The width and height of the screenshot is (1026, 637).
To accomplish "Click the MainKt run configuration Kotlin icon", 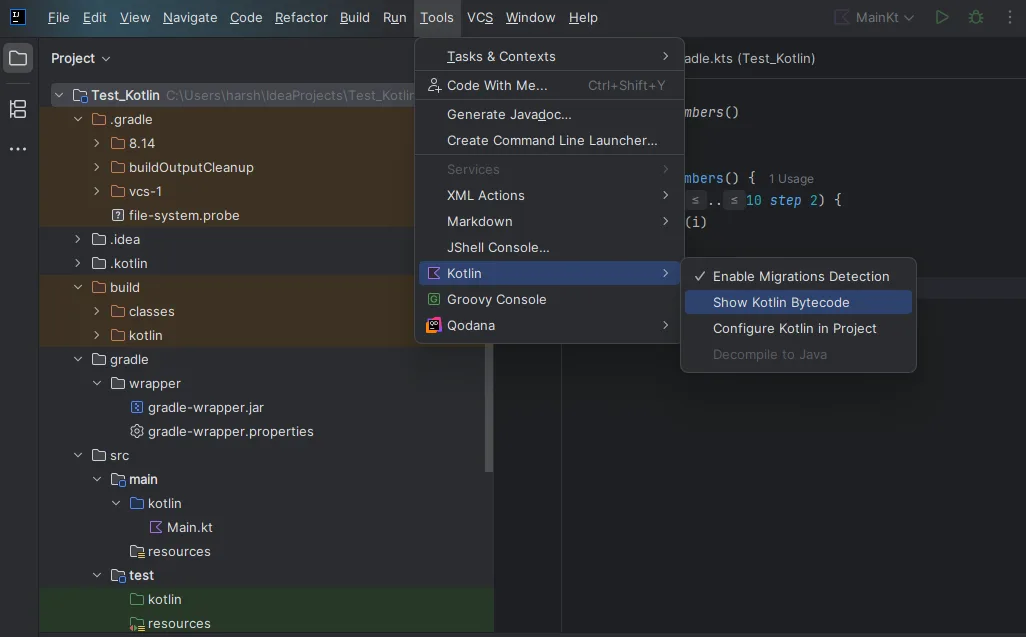I will coord(842,17).
